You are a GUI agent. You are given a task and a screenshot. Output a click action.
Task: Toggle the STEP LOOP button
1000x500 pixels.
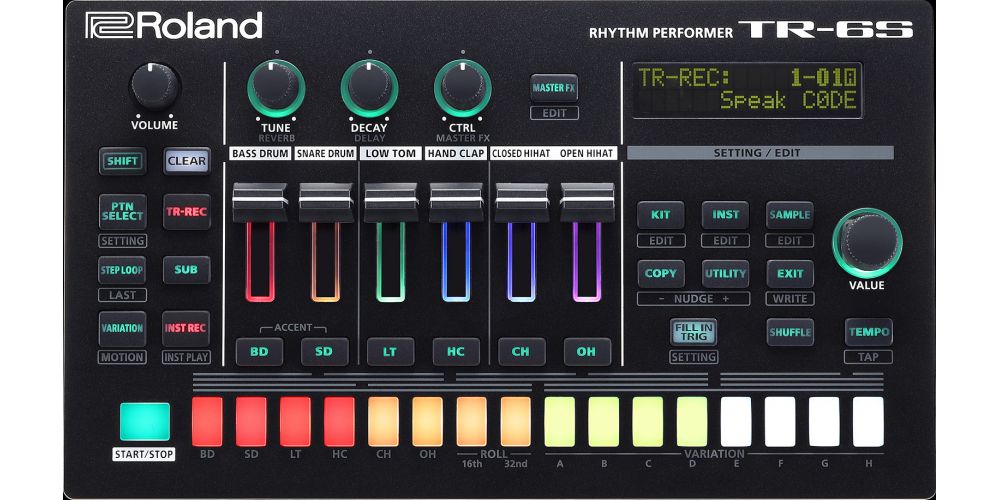(x=122, y=270)
